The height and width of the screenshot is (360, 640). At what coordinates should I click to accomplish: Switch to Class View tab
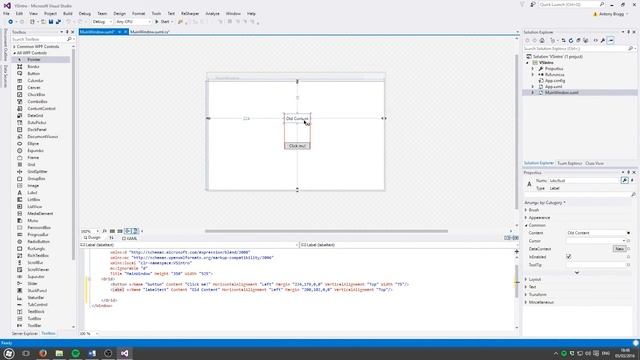[594, 163]
